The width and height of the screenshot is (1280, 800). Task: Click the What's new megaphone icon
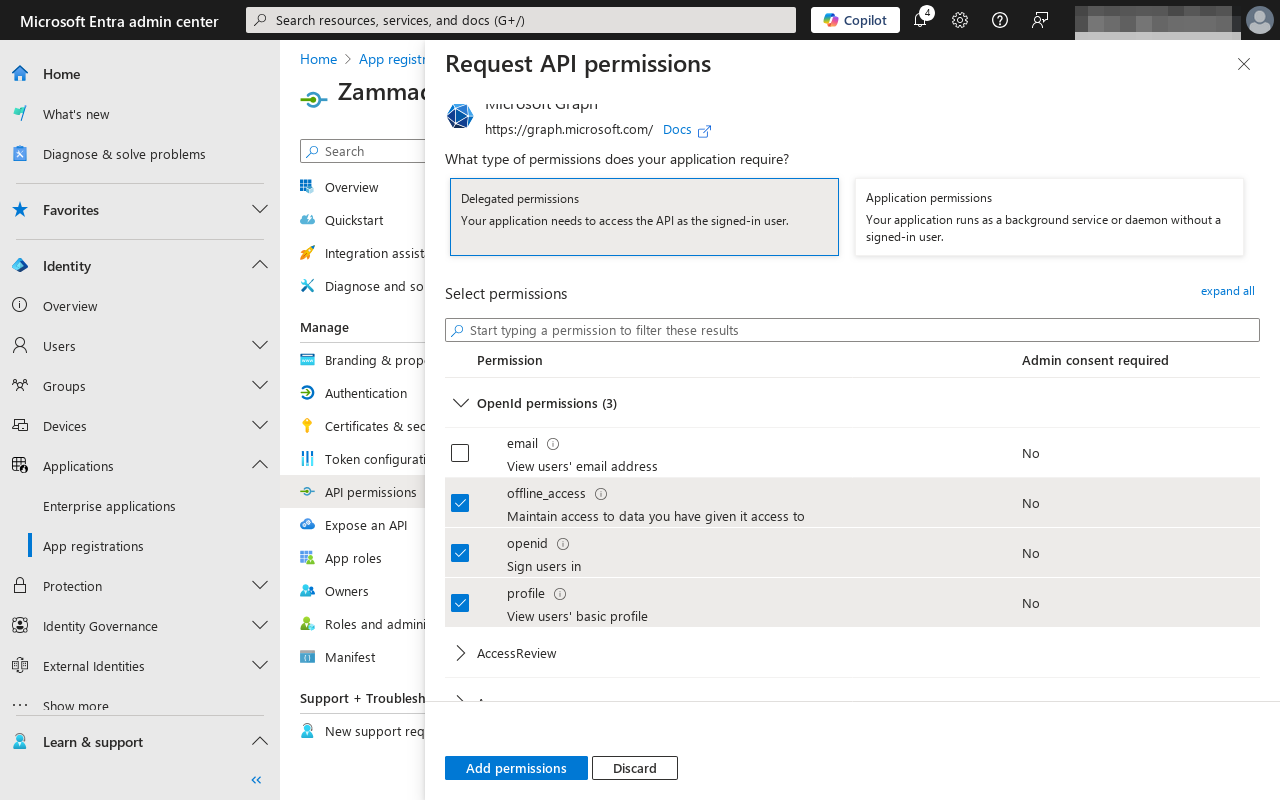20,114
